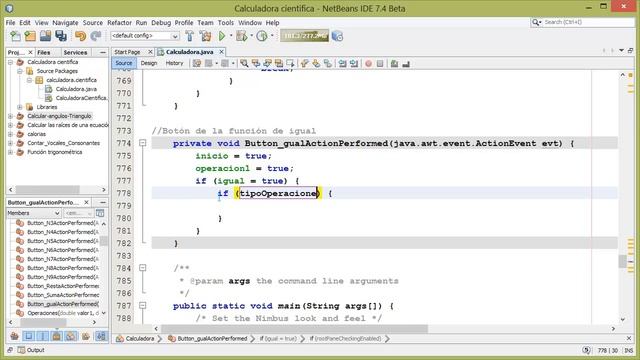Click Clean and Build Project icon
This screenshot has height=360, width=640.
point(205,36)
